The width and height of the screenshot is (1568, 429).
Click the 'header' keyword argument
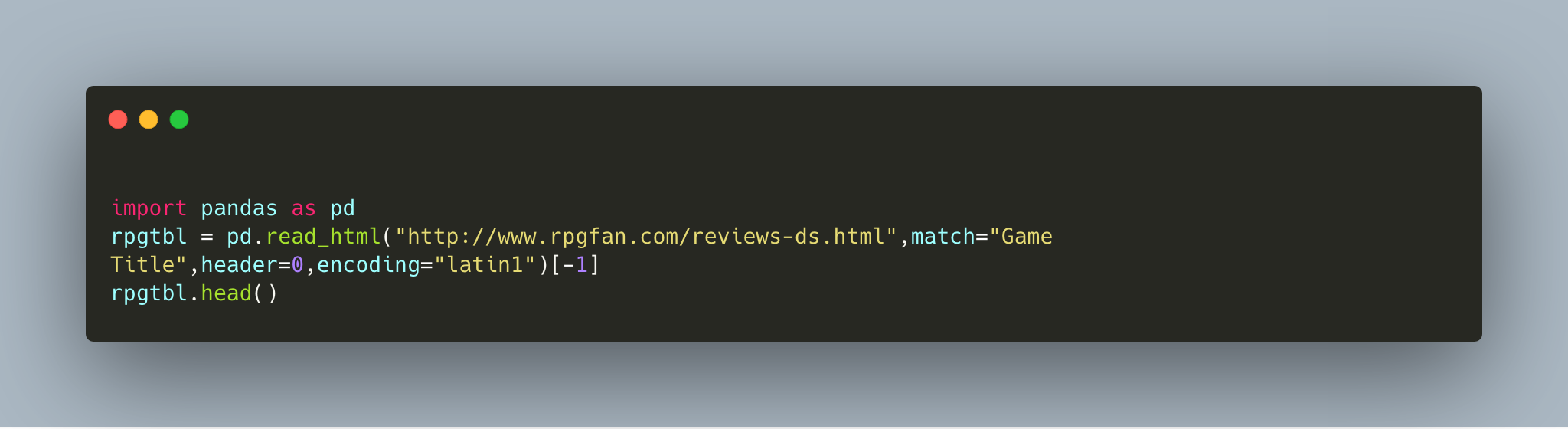coord(239,265)
